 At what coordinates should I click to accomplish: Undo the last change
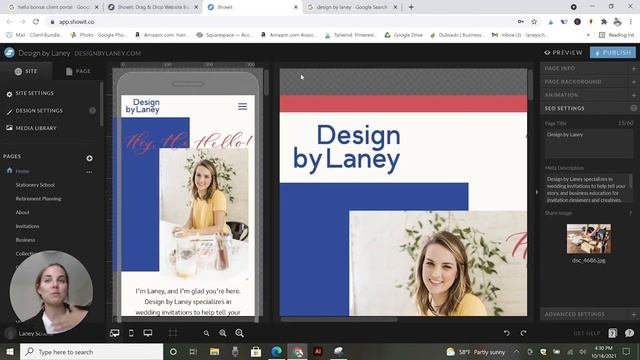tap(507, 333)
